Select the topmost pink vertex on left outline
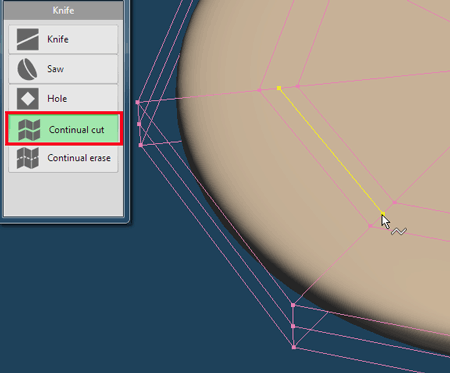Viewport: 450px width, 373px height. pyautogui.click(x=138, y=102)
